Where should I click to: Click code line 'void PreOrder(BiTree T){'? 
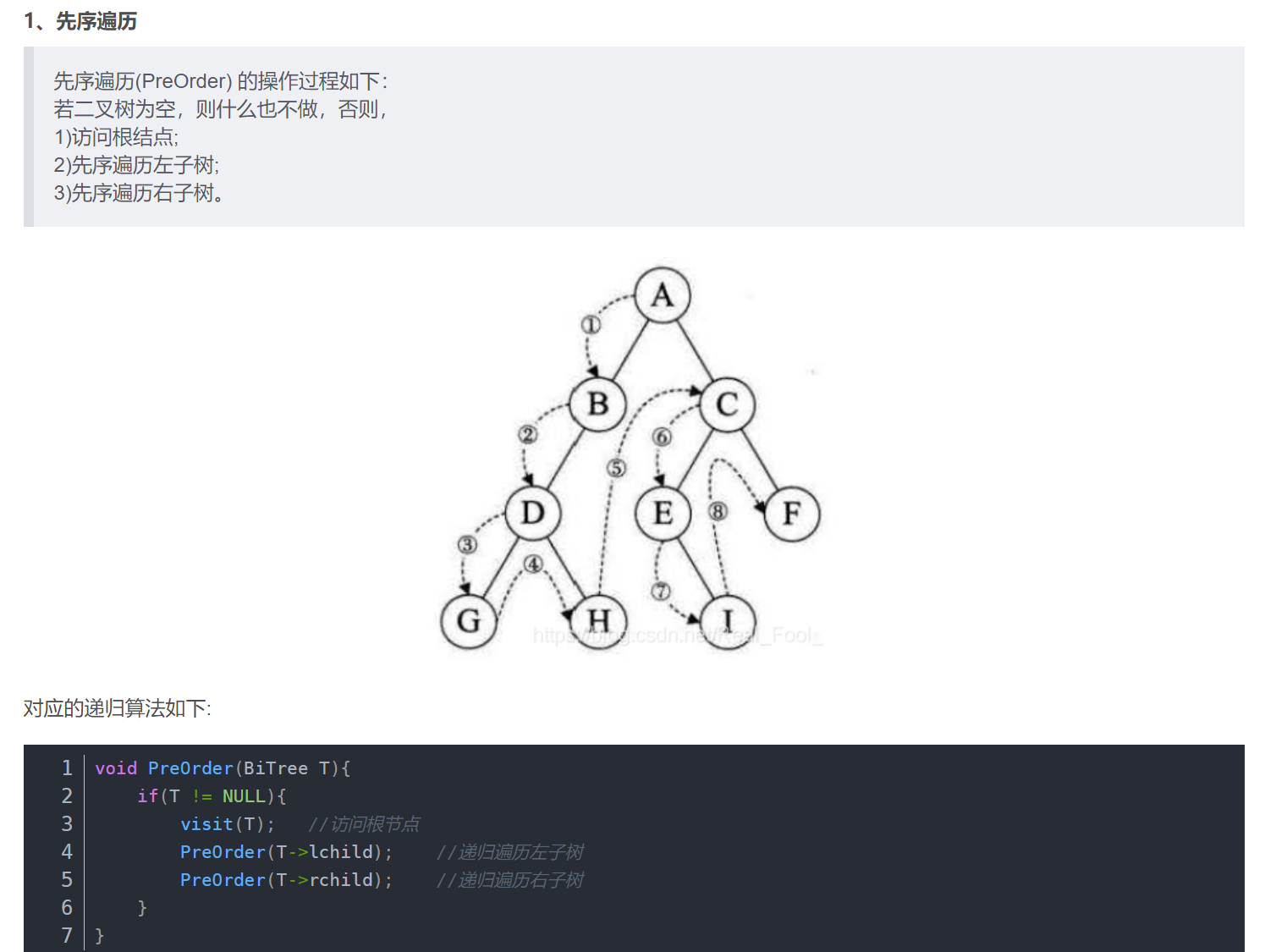[223, 768]
